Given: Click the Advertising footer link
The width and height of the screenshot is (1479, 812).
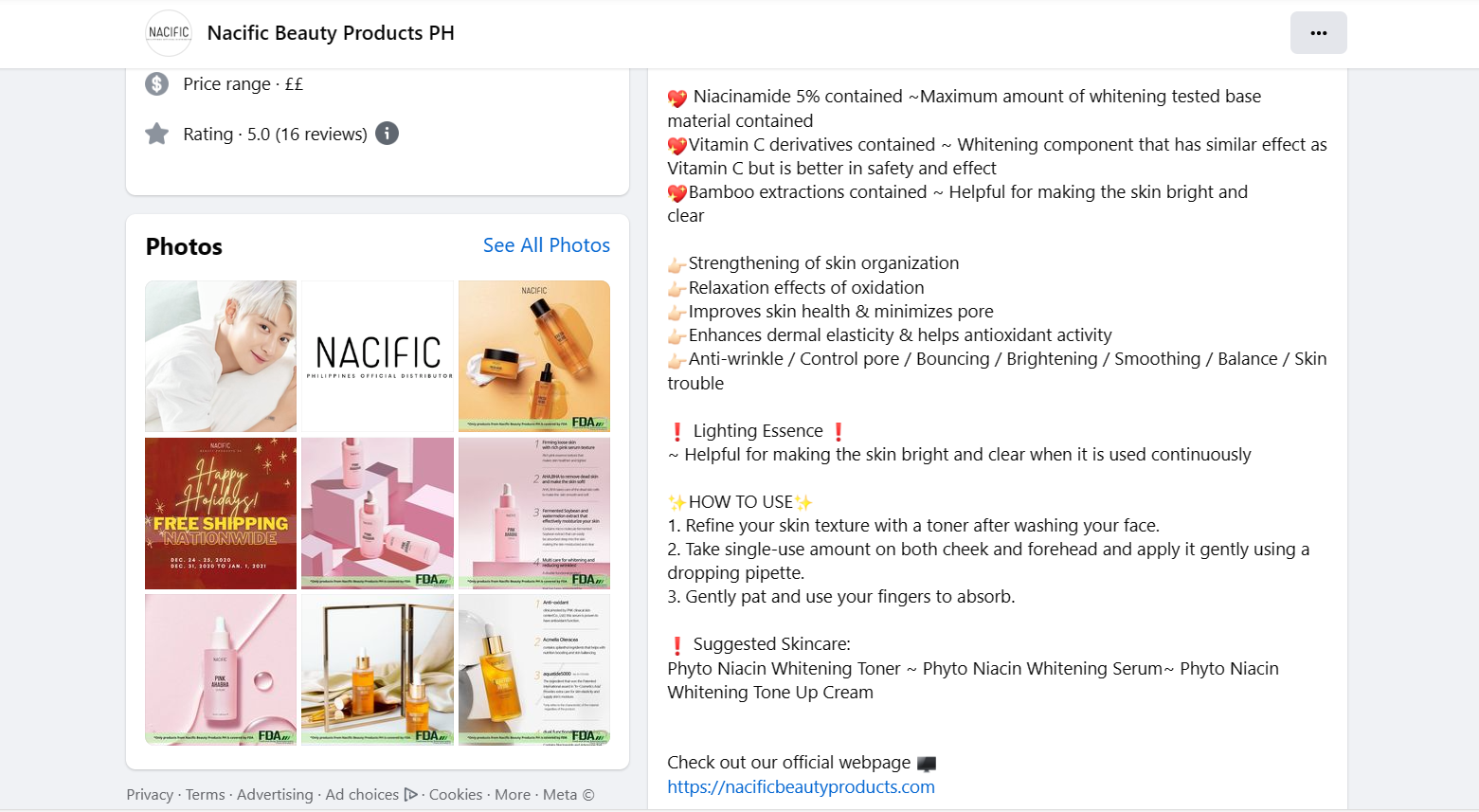Looking at the screenshot, I should [x=275, y=795].
